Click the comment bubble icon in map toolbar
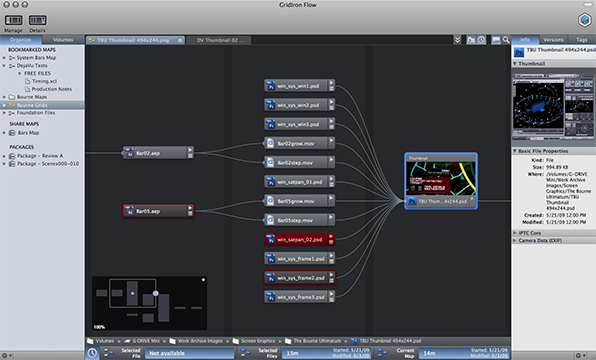This screenshot has width=596, height=360. pos(496,40)
